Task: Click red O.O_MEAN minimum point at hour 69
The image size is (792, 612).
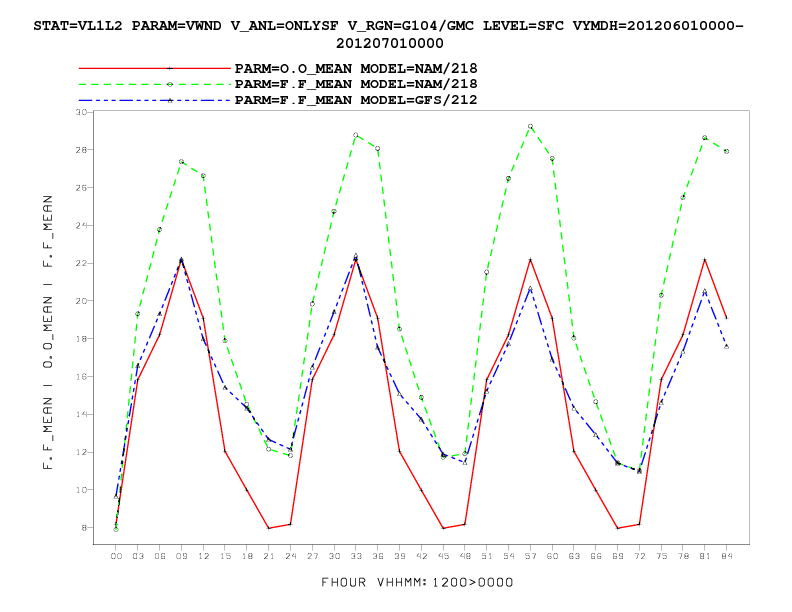Action: point(617,528)
